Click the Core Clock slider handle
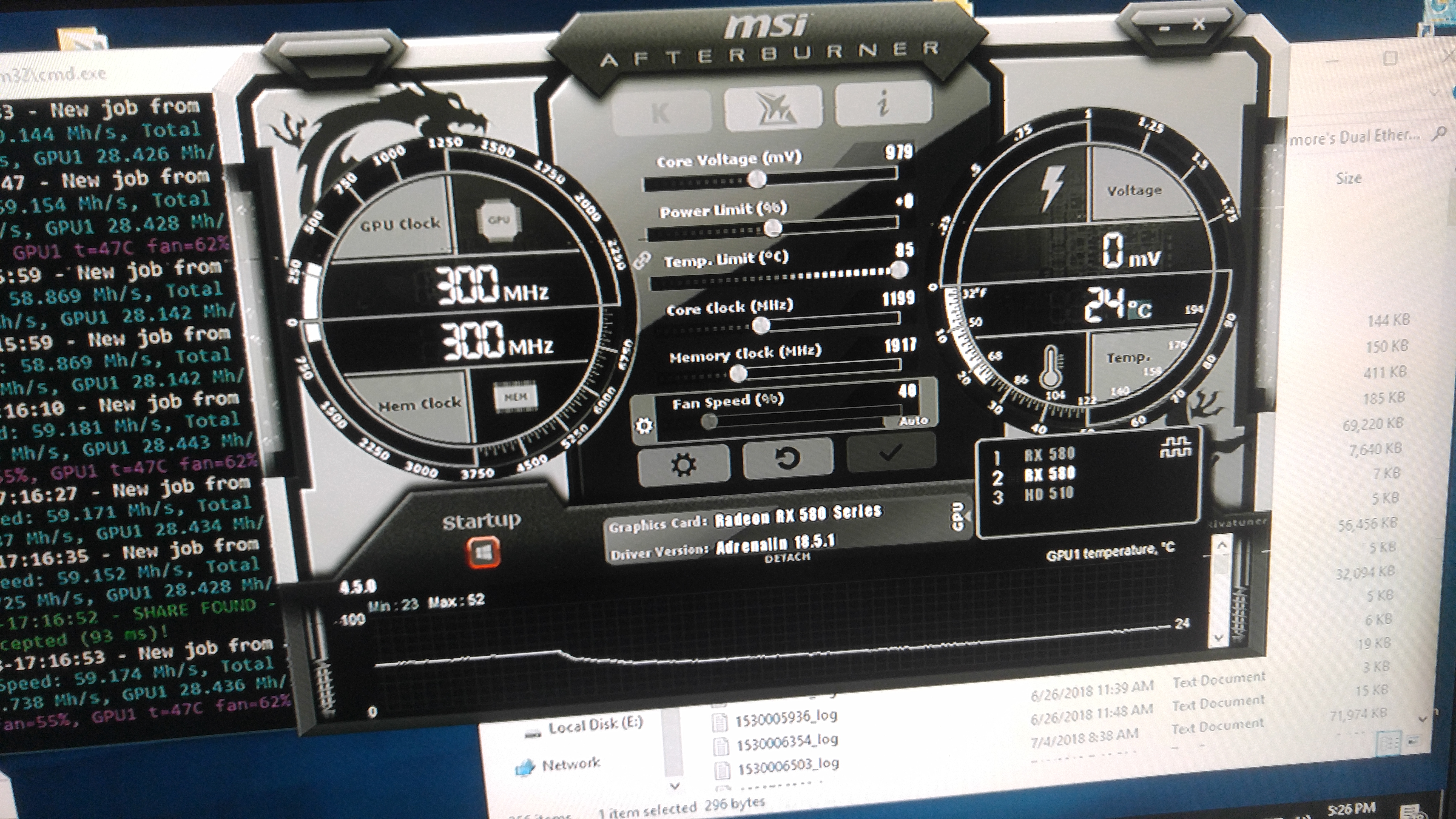 pyautogui.click(x=761, y=326)
